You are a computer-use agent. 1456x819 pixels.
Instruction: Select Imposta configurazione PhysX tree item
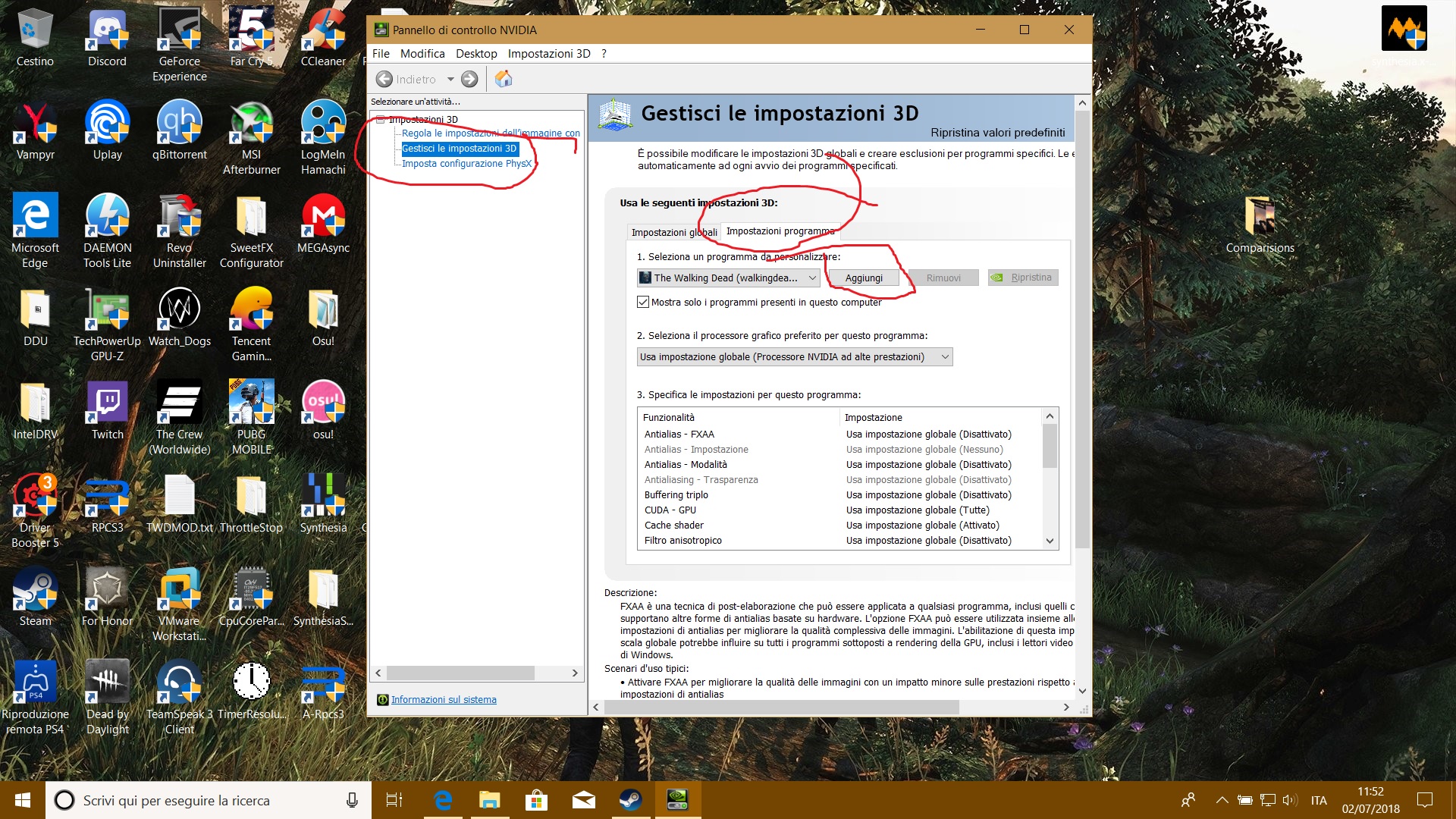pos(466,163)
